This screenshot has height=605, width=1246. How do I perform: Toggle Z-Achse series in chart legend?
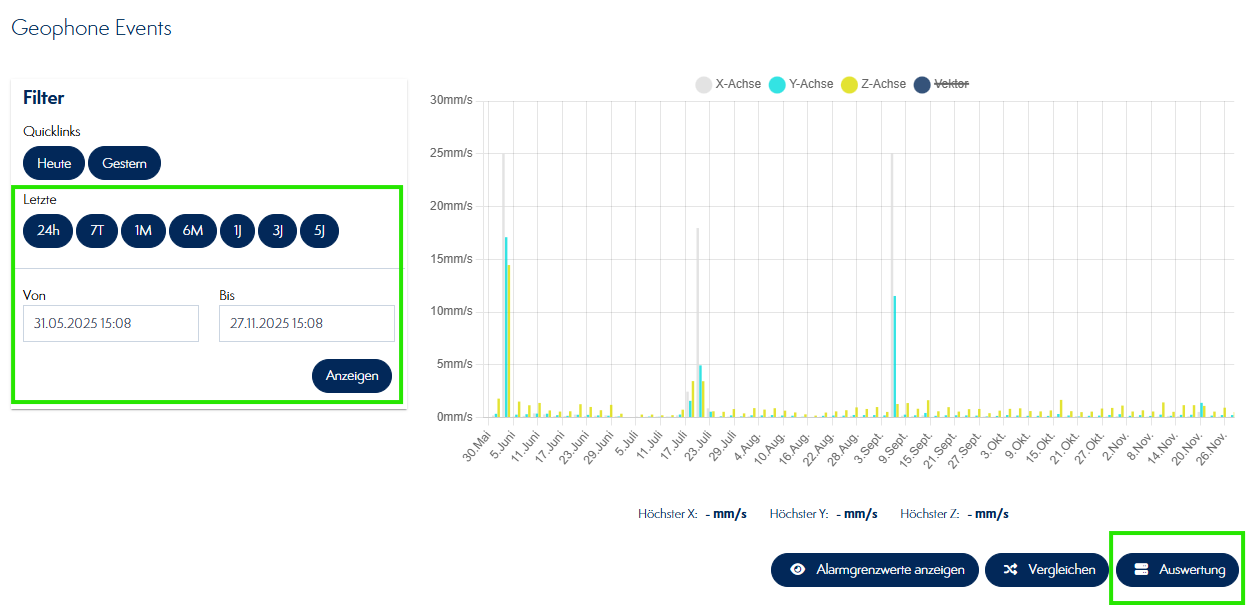point(874,84)
